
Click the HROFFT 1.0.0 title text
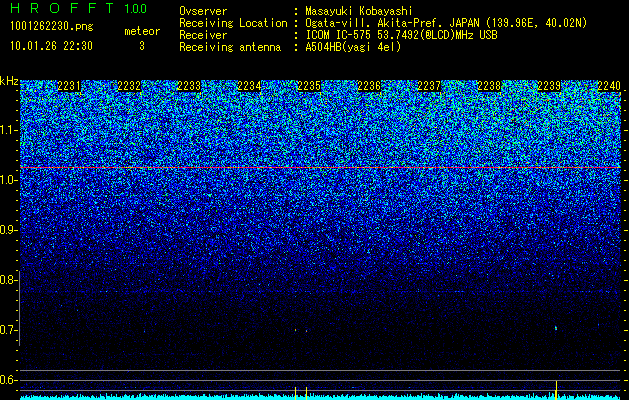[x=79, y=8]
